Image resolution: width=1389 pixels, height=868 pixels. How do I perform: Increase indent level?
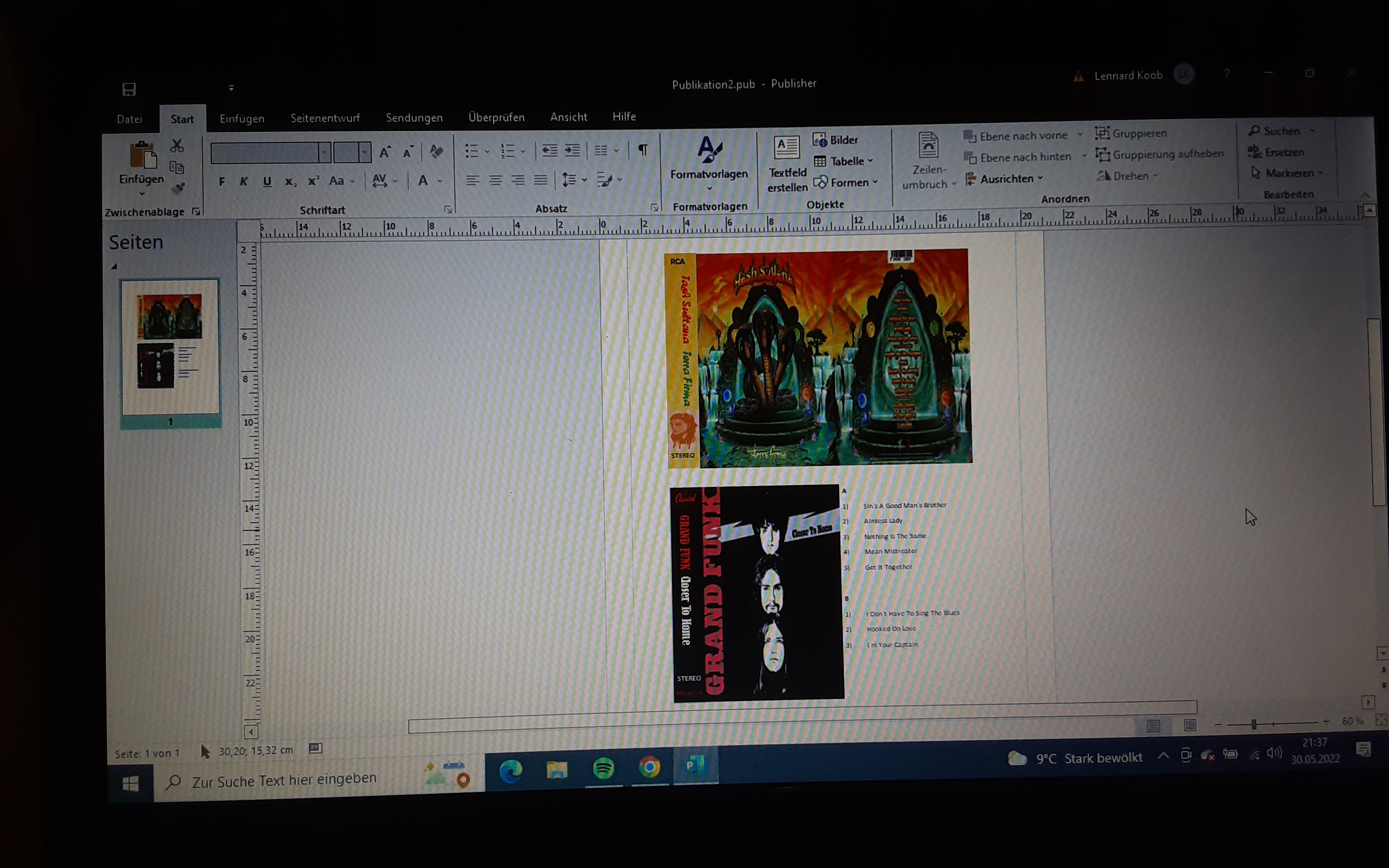coord(572,150)
